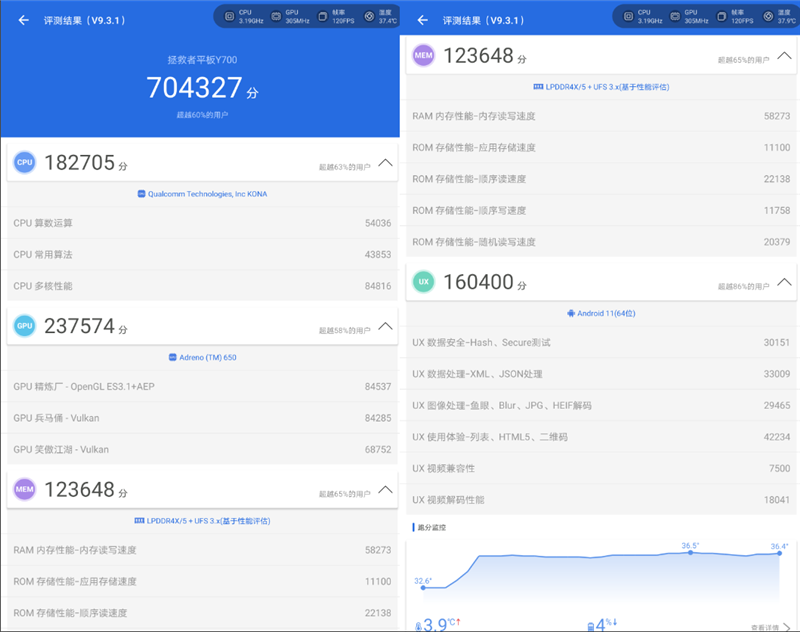Tap the 超越63%的用户 text
Screen dimensions: 800x632
pyautogui.click(x=344, y=167)
